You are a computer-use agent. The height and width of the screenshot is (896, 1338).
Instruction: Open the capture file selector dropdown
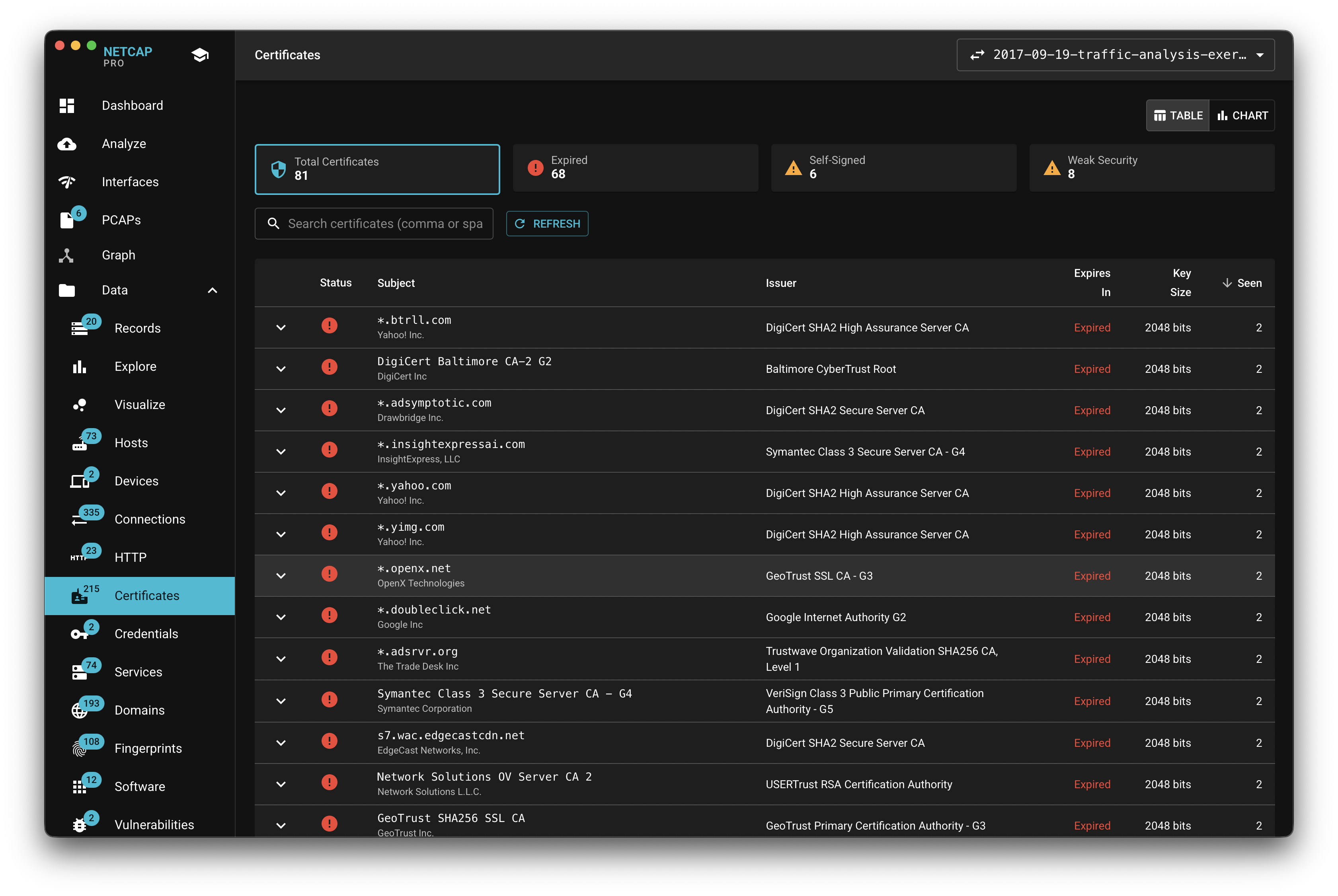tap(1115, 55)
